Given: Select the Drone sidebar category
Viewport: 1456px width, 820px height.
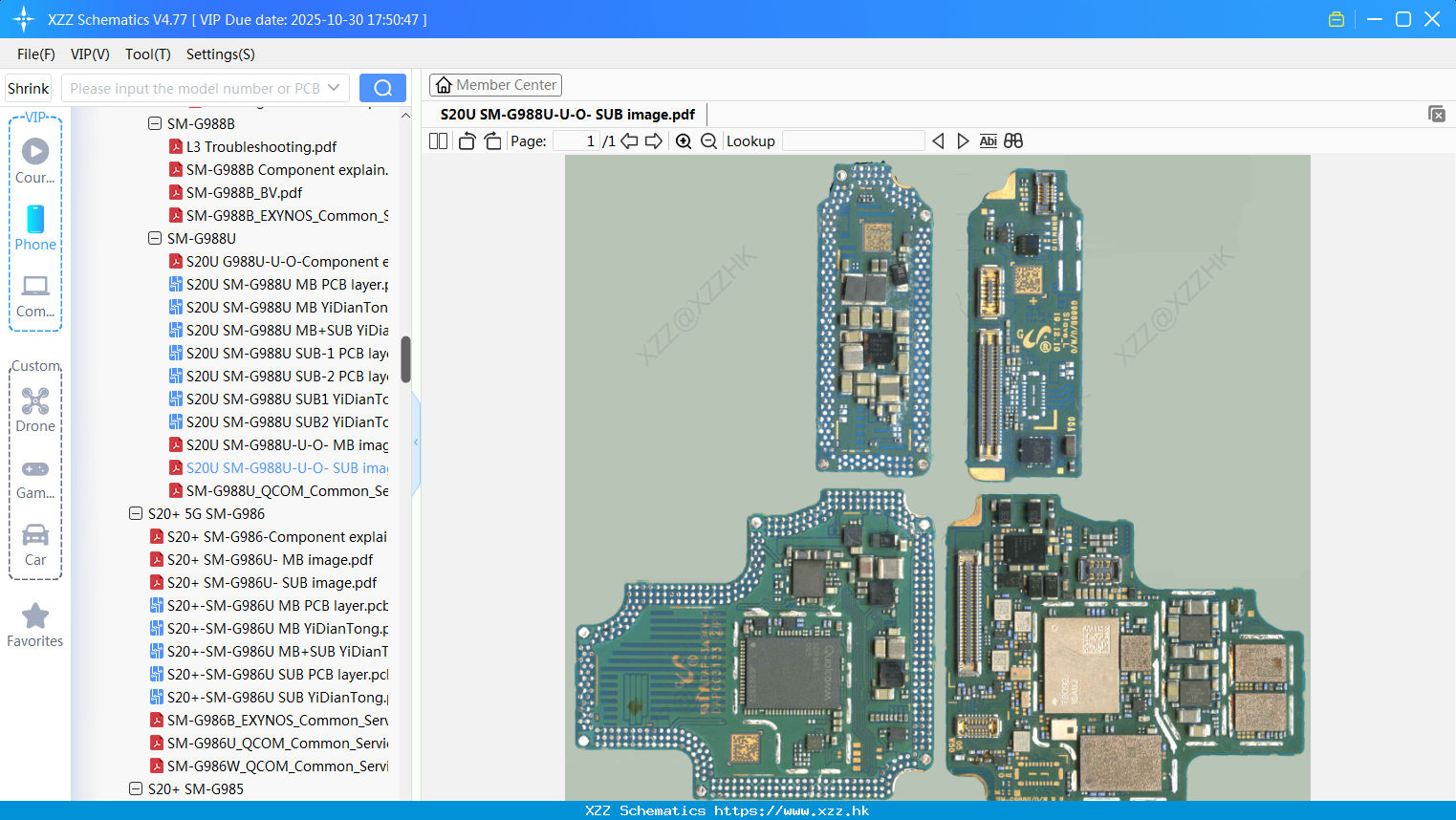Looking at the screenshot, I should point(35,409).
